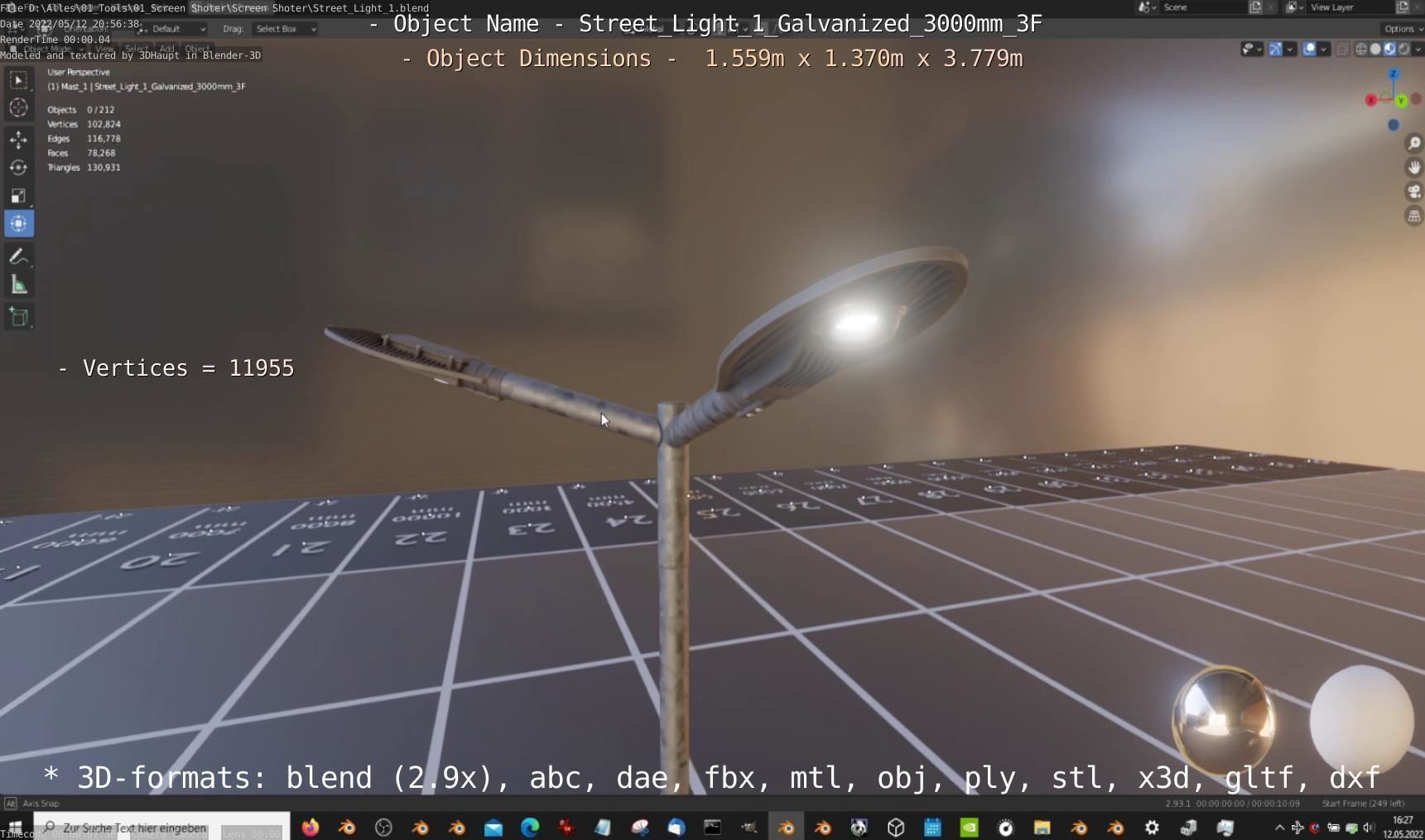Click the 'User Perspective' viewport label
This screenshot has width=1425, height=840.
[79, 72]
